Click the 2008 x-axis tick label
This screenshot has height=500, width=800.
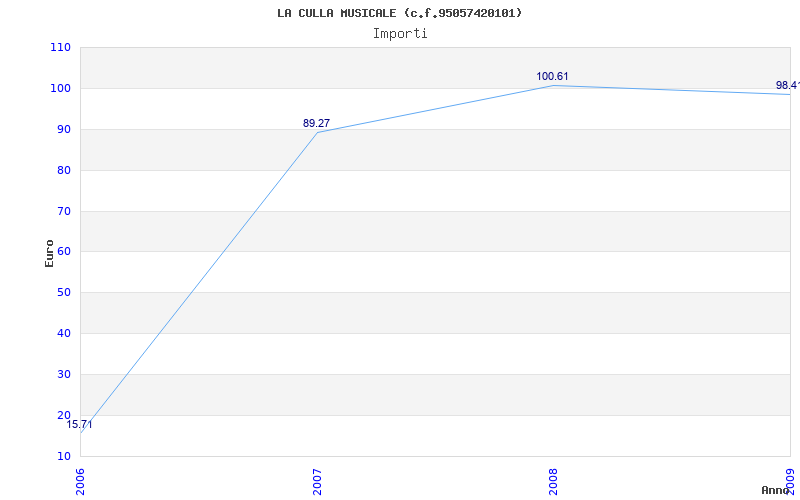(x=553, y=480)
